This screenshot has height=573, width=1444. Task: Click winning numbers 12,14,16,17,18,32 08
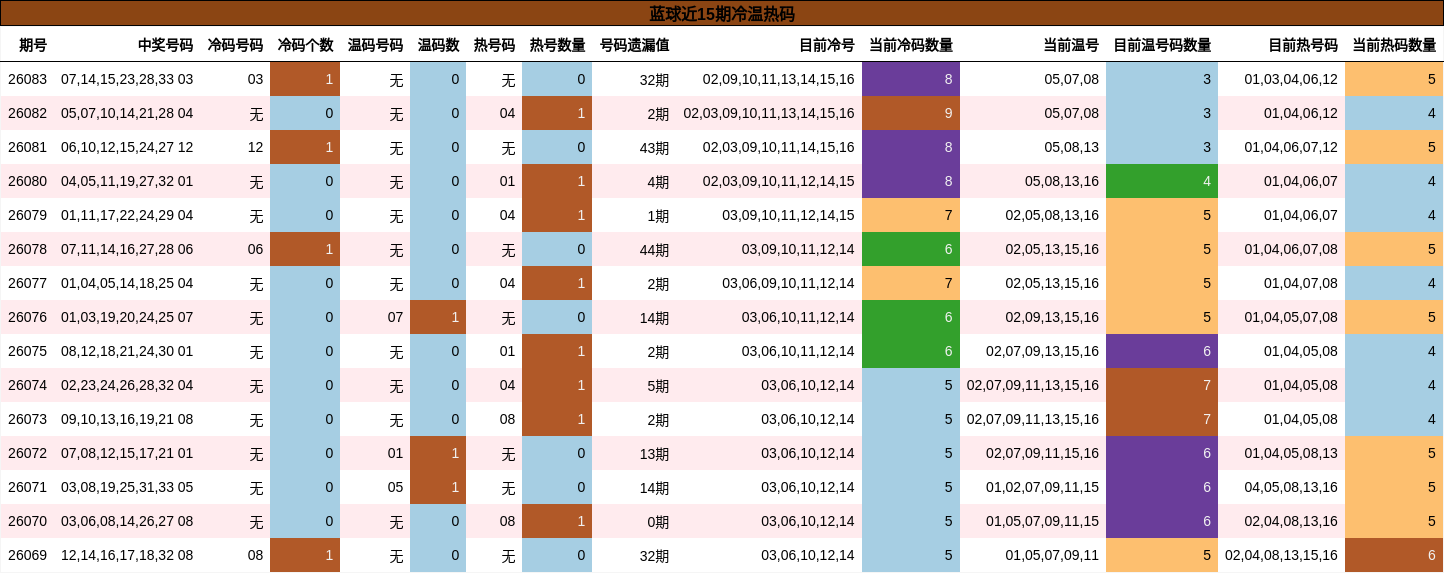[x=127, y=555]
